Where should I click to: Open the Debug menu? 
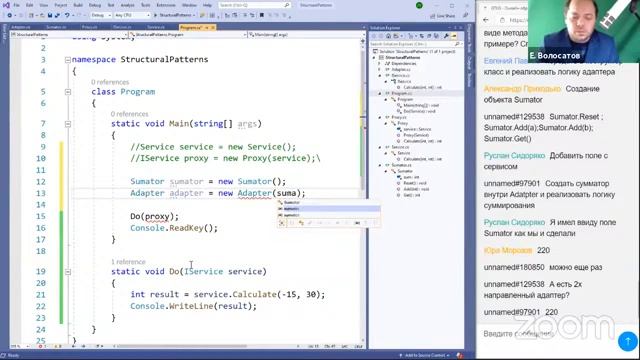[x=95, y=5]
